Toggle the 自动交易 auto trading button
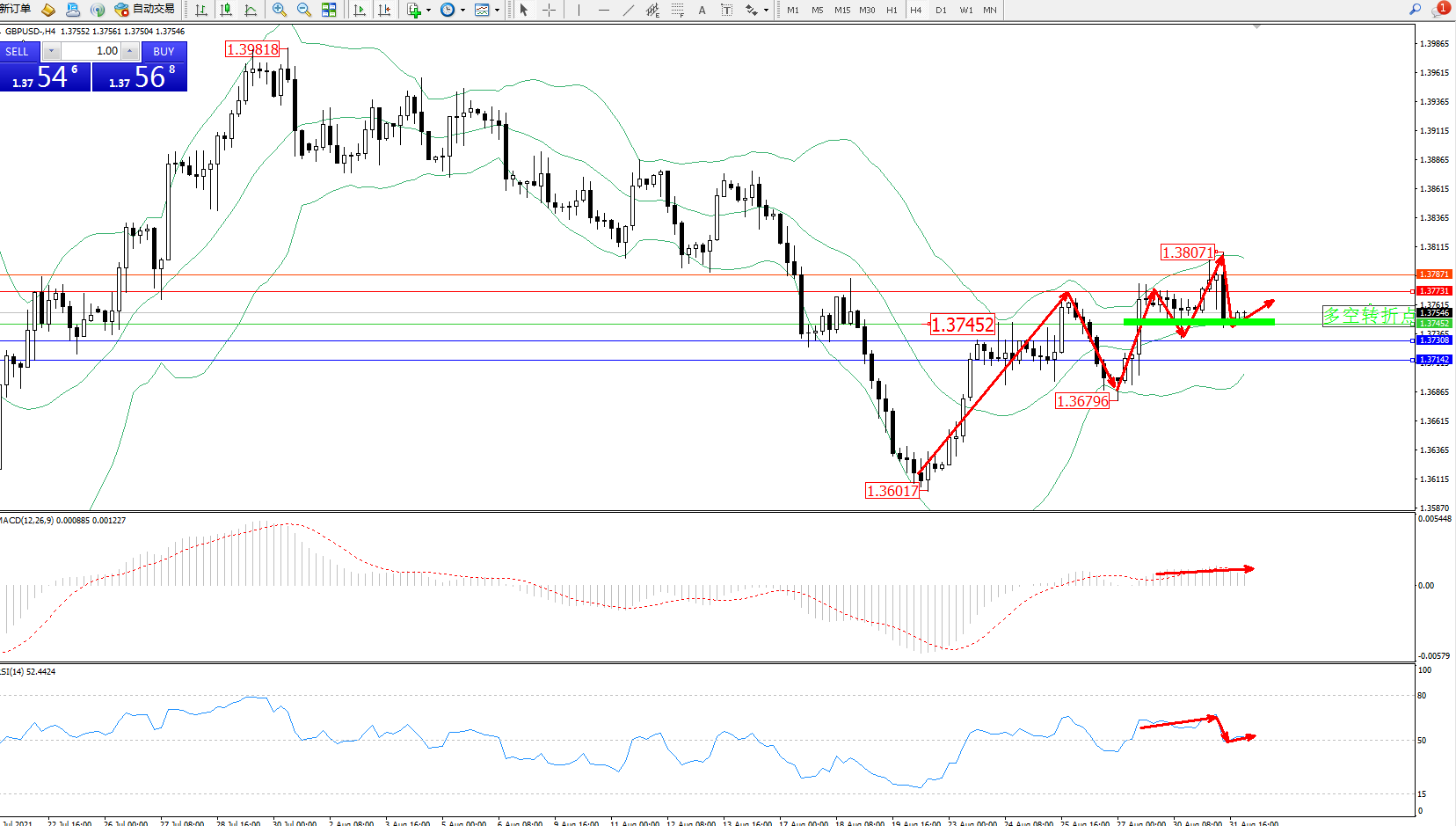Screen dimensions: 1456x826 (x=145, y=9)
